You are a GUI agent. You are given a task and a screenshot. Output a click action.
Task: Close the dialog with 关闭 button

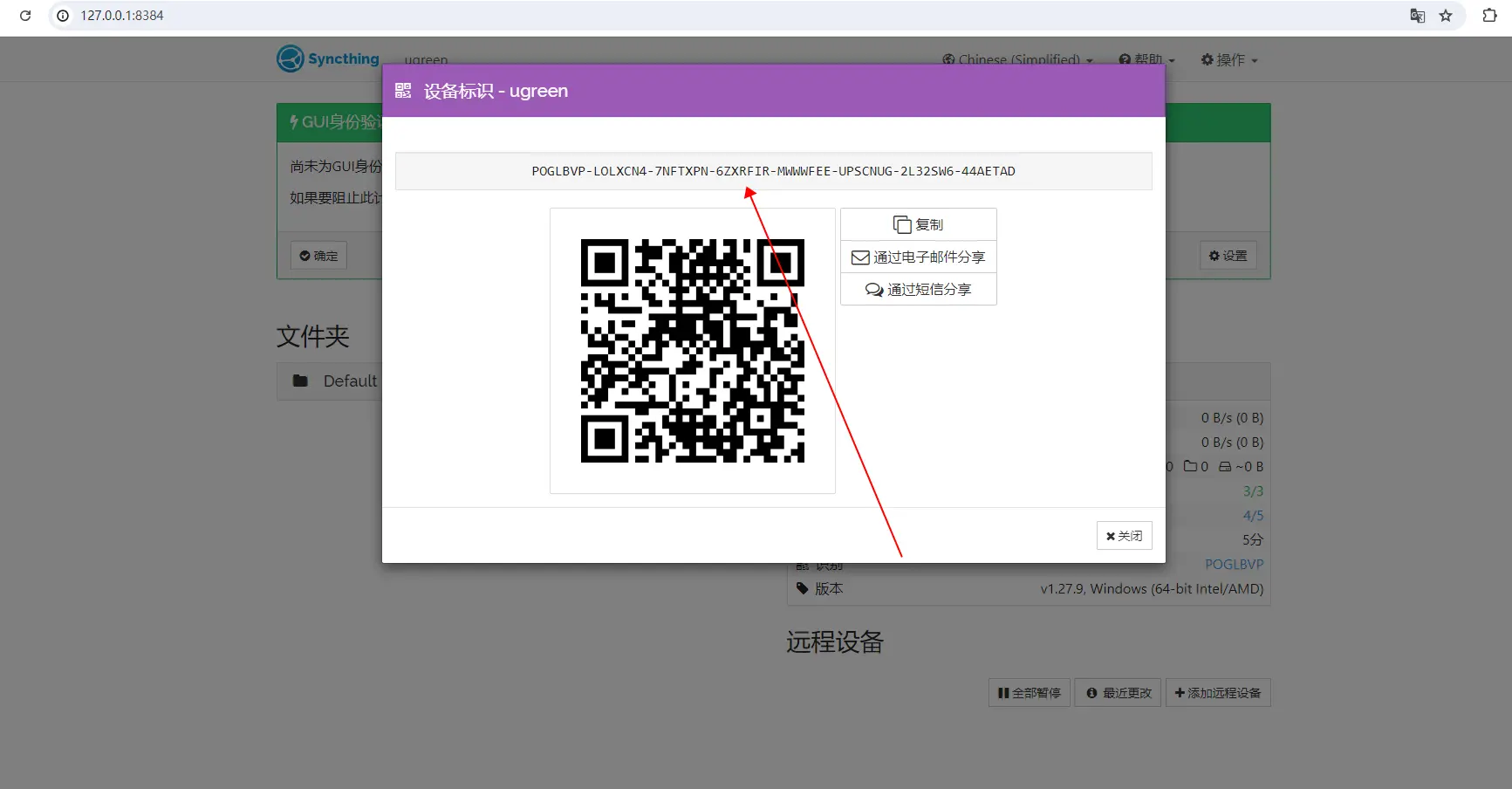point(1124,535)
